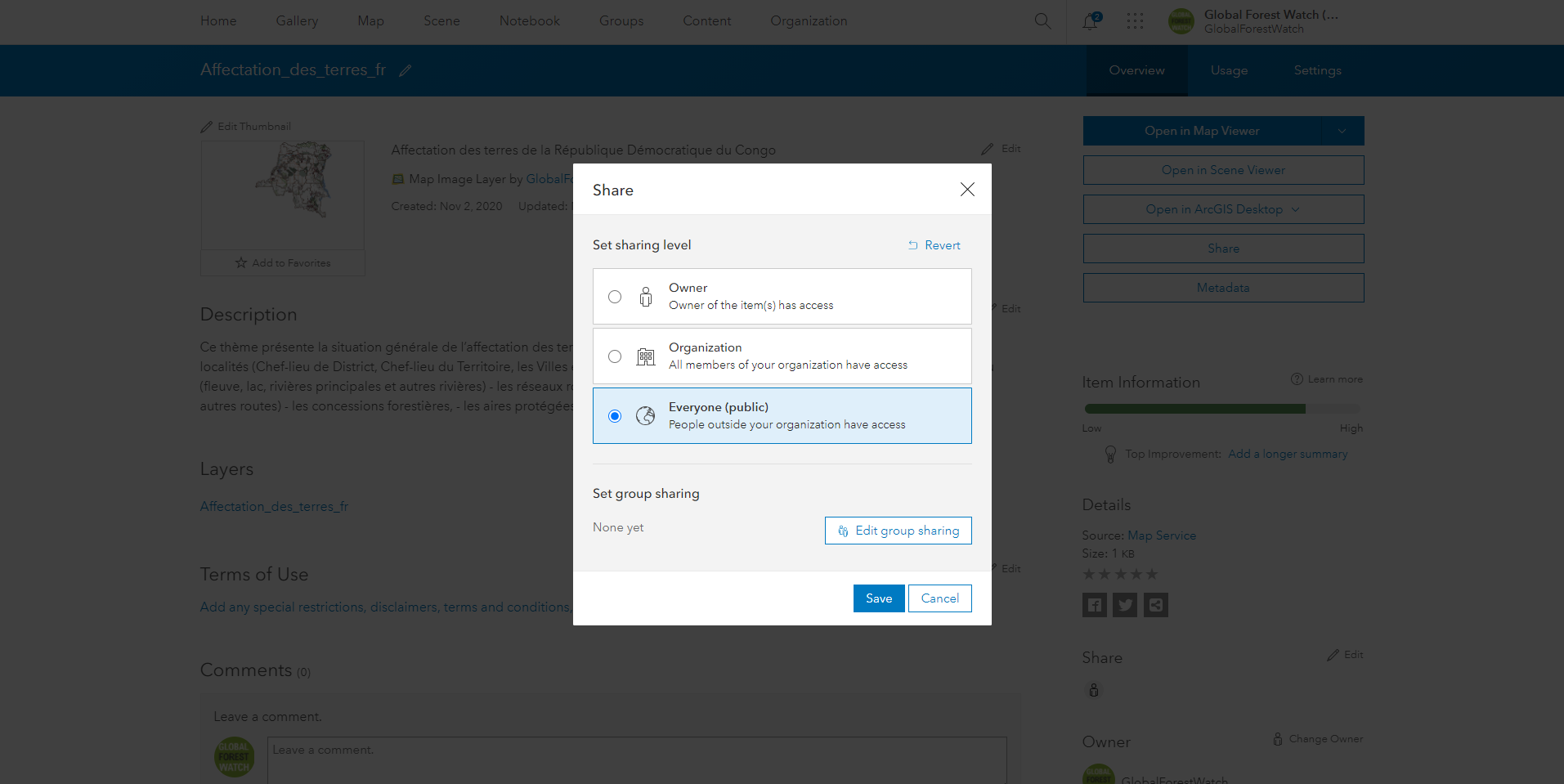The height and width of the screenshot is (784, 1564).
Task: Expand the Open in ArcGIS Desktop dropdown
Action: pos(1295,209)
